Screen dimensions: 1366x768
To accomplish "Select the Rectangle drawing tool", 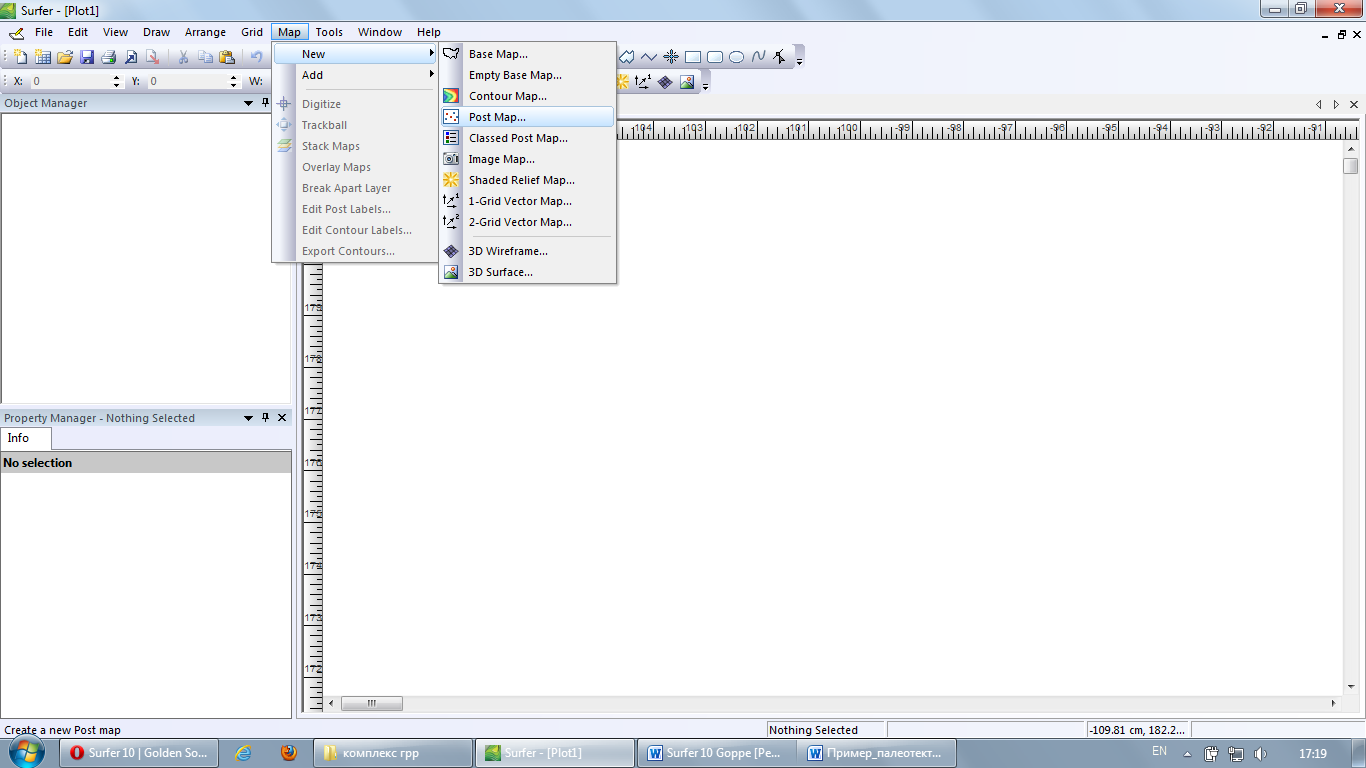I will [x=693, y=57].
